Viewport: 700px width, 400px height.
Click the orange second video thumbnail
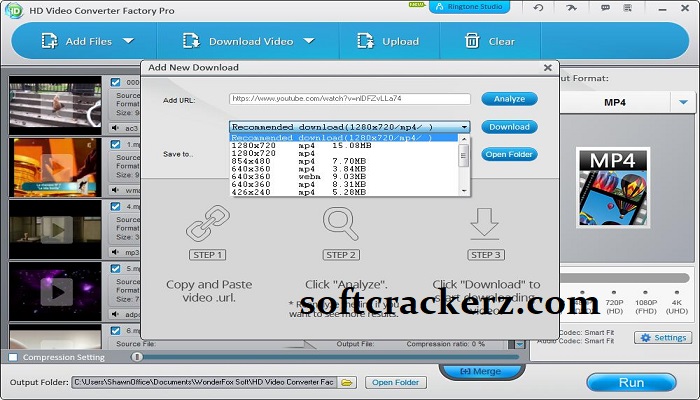55,167
